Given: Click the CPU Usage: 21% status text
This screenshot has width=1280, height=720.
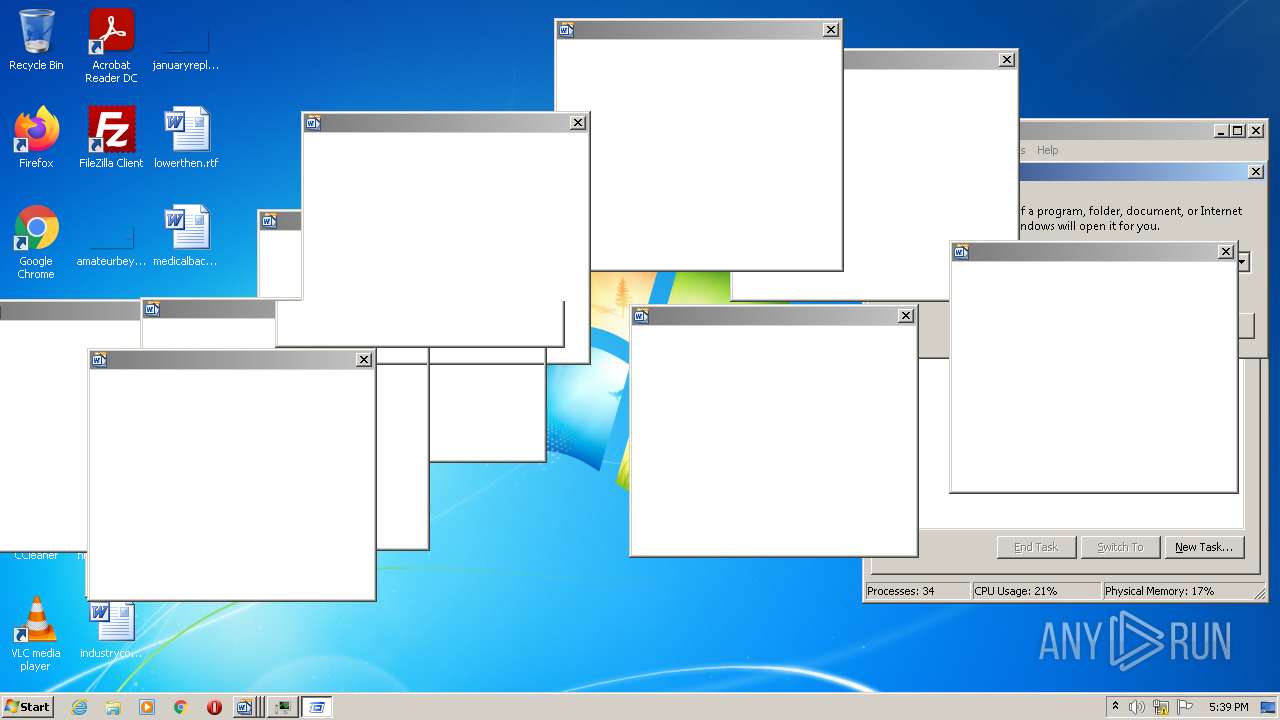Looking at the screenshot, I should (x=1016, y=591).
